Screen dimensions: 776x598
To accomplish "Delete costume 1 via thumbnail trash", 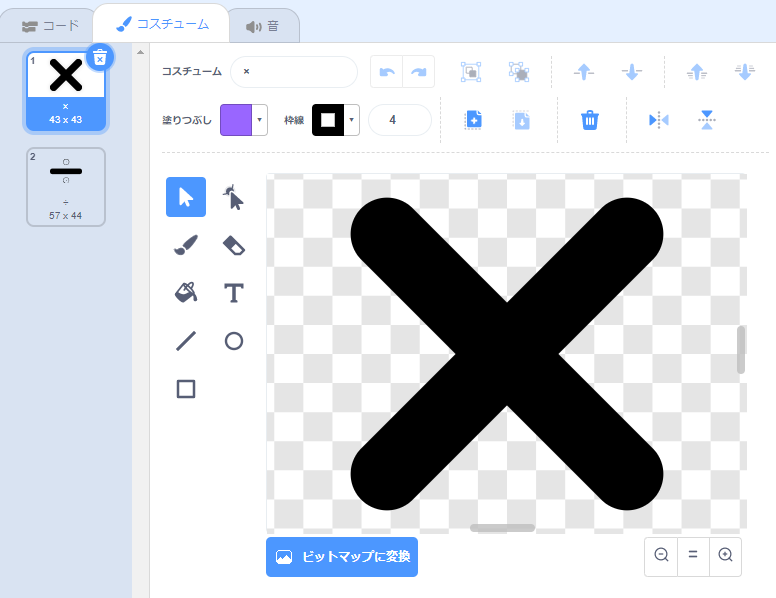I will click(100, 57).
